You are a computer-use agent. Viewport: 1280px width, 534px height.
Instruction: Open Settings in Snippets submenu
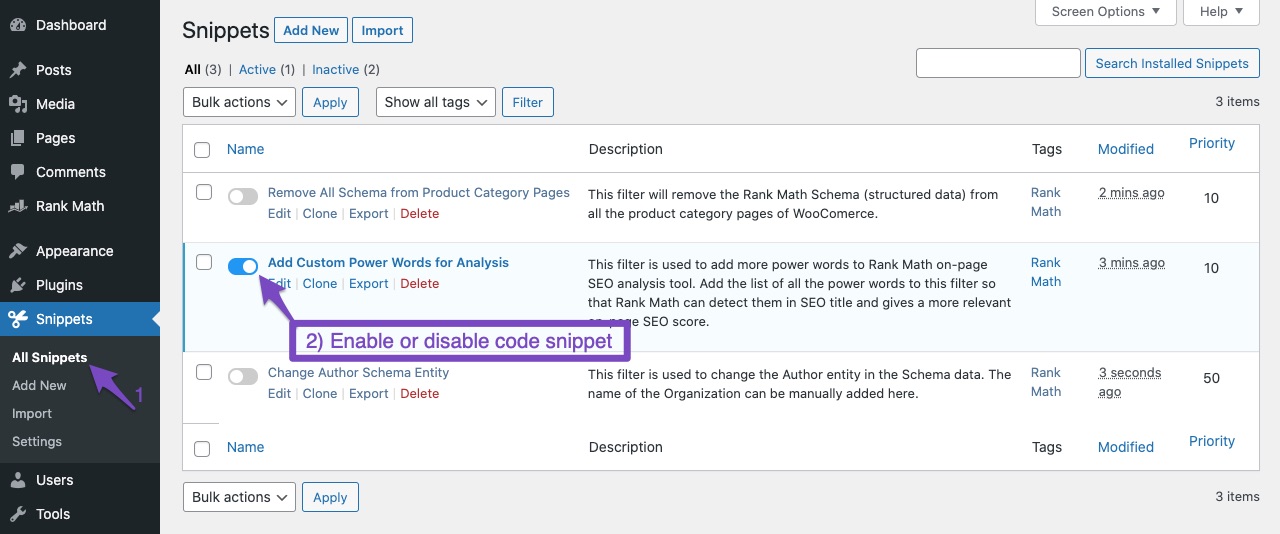37,441
